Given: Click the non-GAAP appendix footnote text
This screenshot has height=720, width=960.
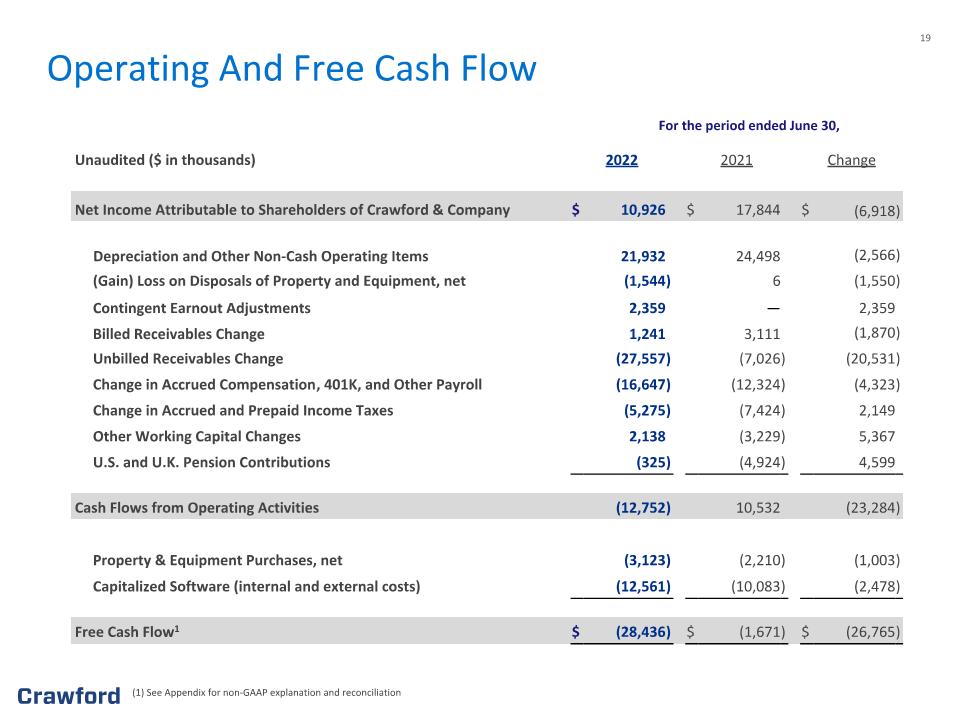Looking at the screenshot, I should click(266, 692).
